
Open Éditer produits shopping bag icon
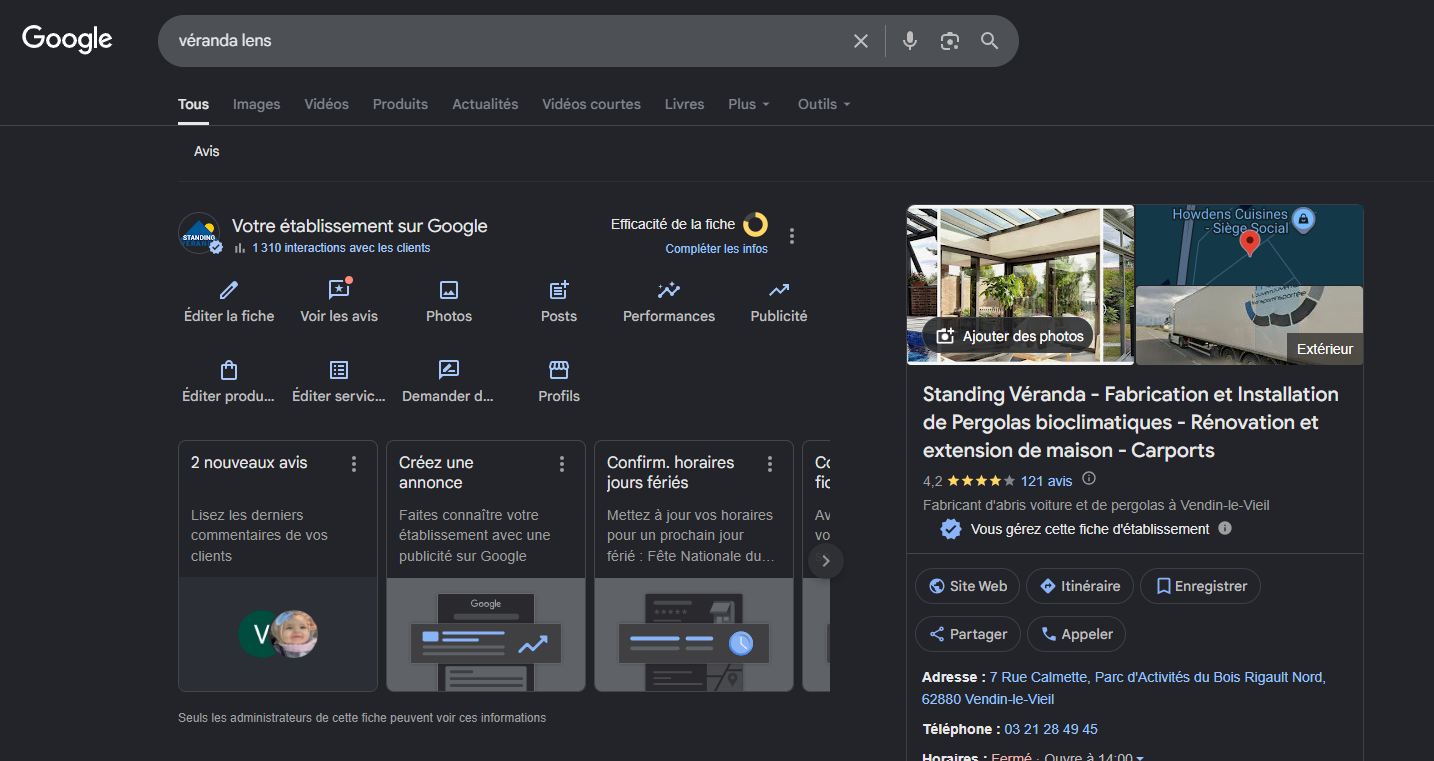(x=229, y=370)
